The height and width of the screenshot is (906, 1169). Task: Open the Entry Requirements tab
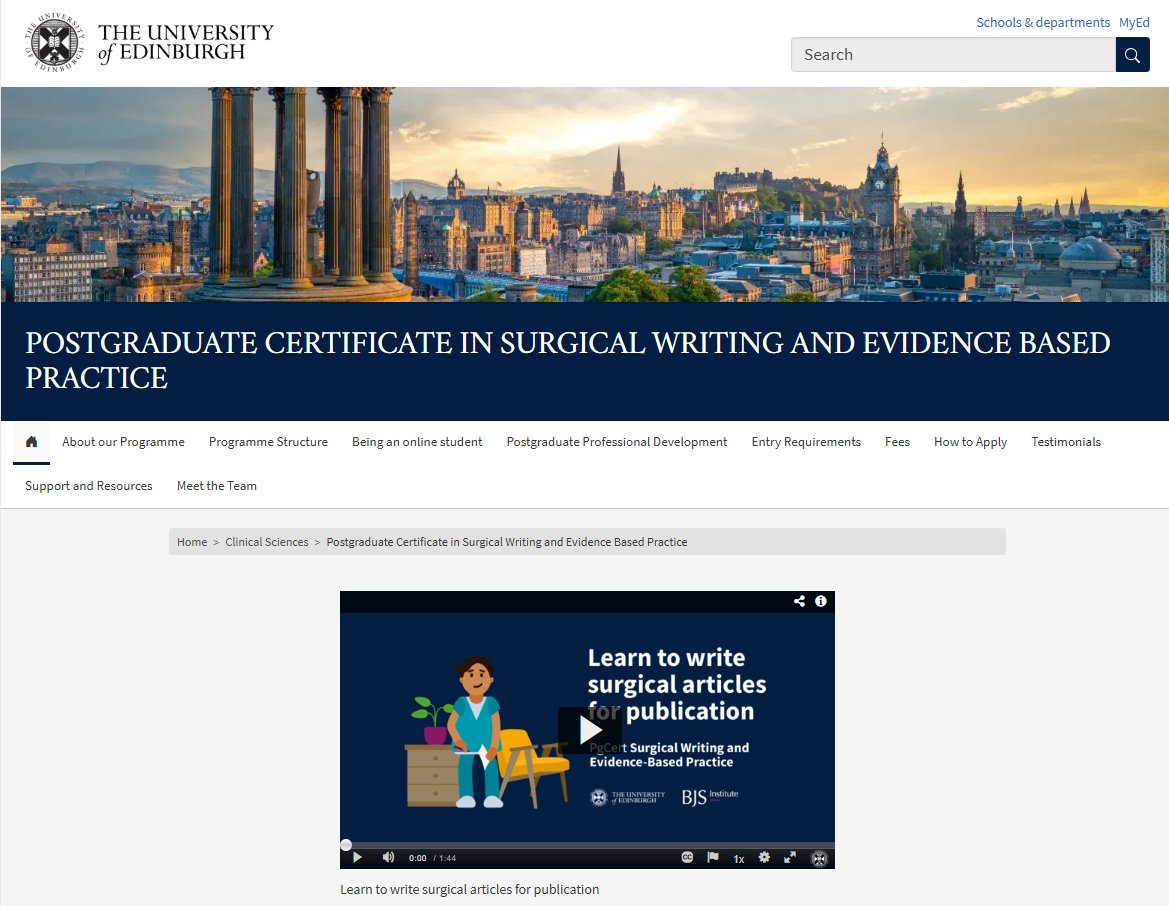tap(806, 441)
